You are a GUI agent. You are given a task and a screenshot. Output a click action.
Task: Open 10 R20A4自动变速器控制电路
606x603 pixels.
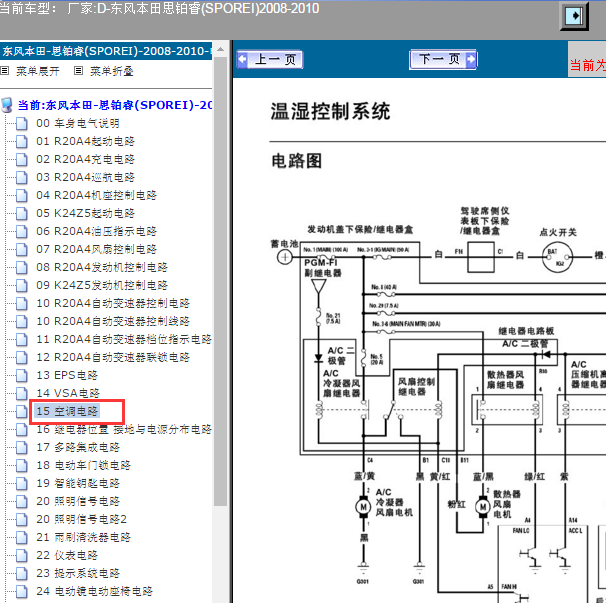pos(113,303)
